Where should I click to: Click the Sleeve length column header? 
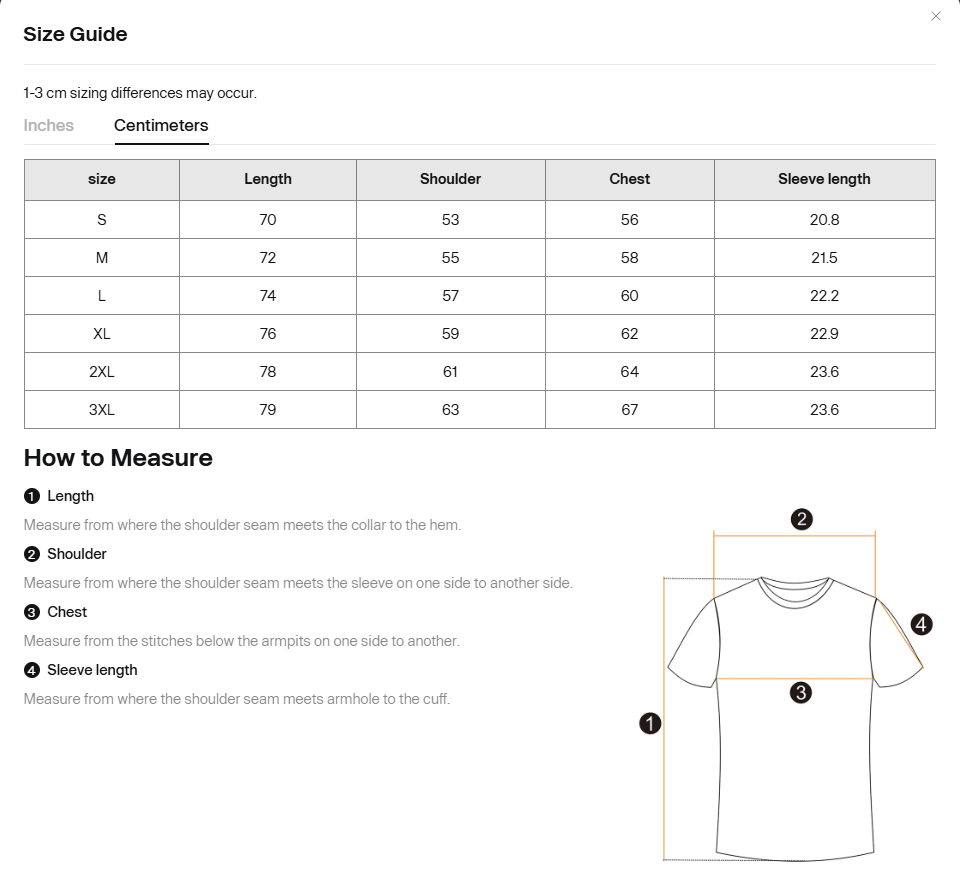824,179
